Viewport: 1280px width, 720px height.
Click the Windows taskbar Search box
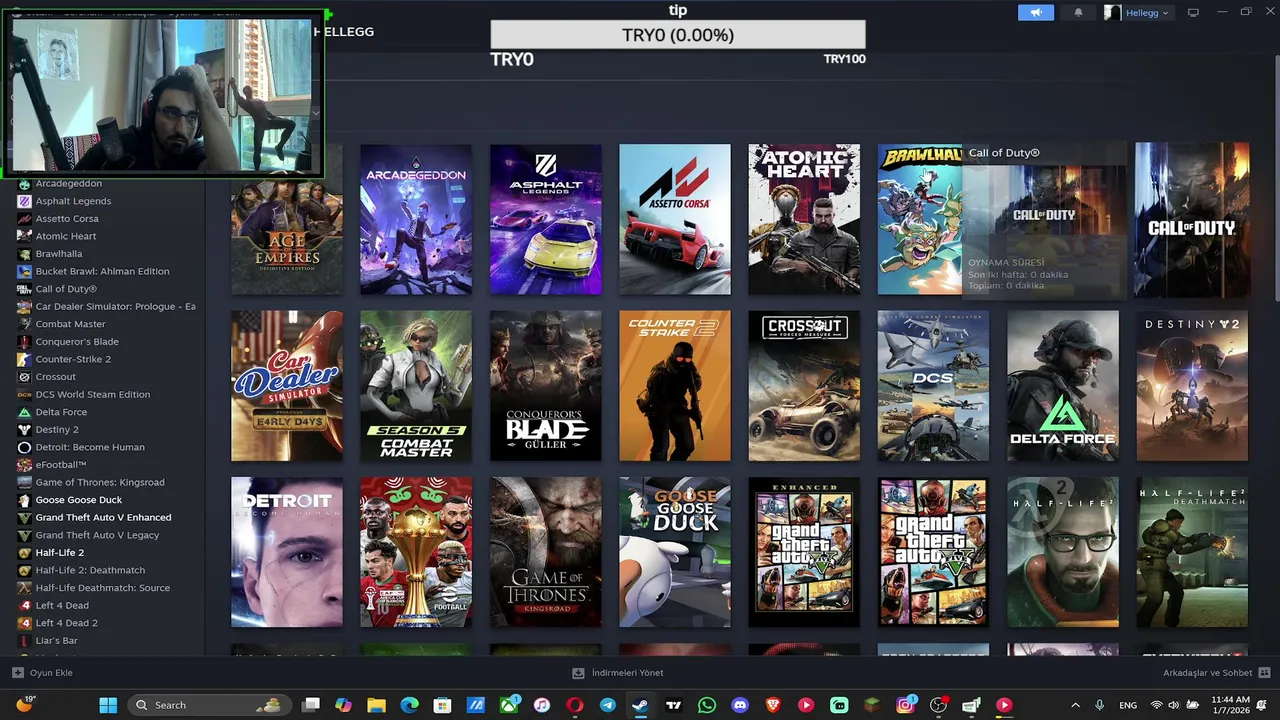(x=208, y=705)
